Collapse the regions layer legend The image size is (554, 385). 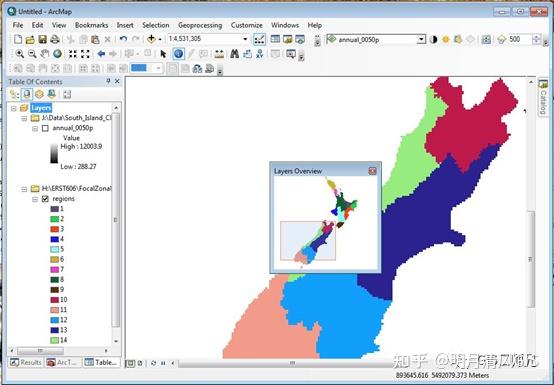[35, 199]
